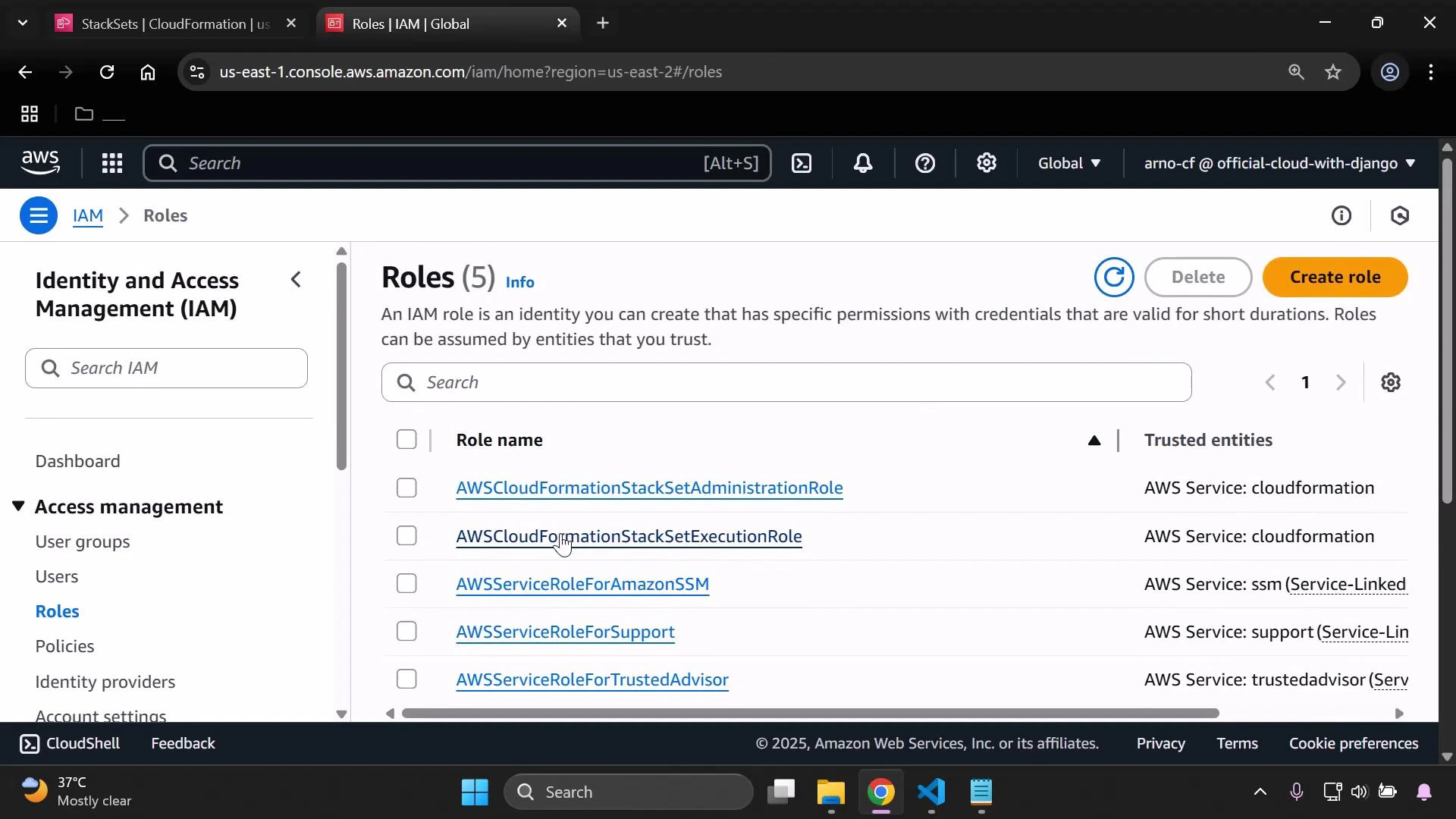Open AWS help with the question mark icon
Screen dimensions: 1456x819
click(x=924, y=163)
